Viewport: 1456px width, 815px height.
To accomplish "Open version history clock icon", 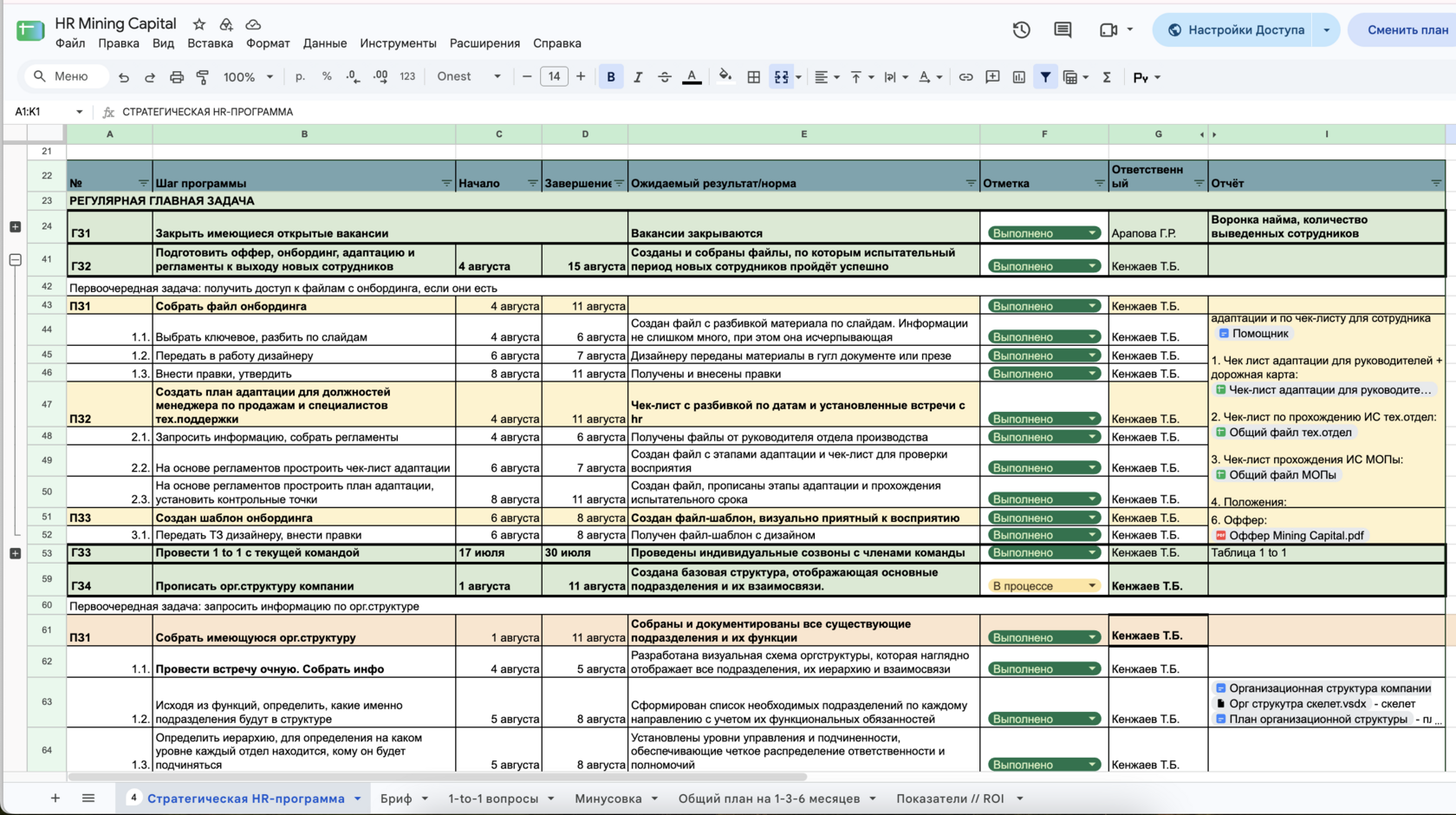I will (1022, 29).
